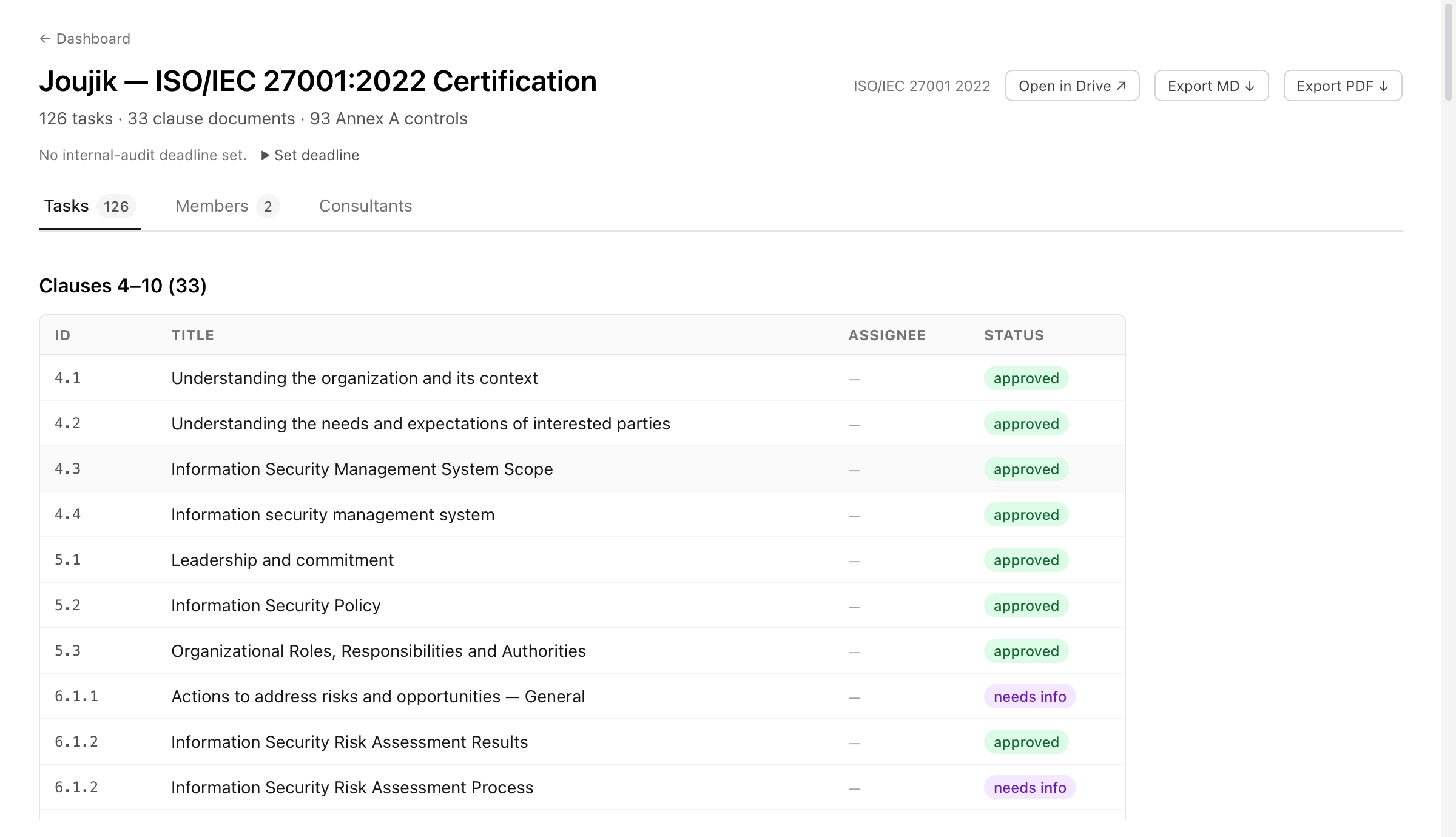Viewport: 1456px width, 837px height.
Task: Click the approved badge on Information Security Policy row
Action: (1026, 605)
